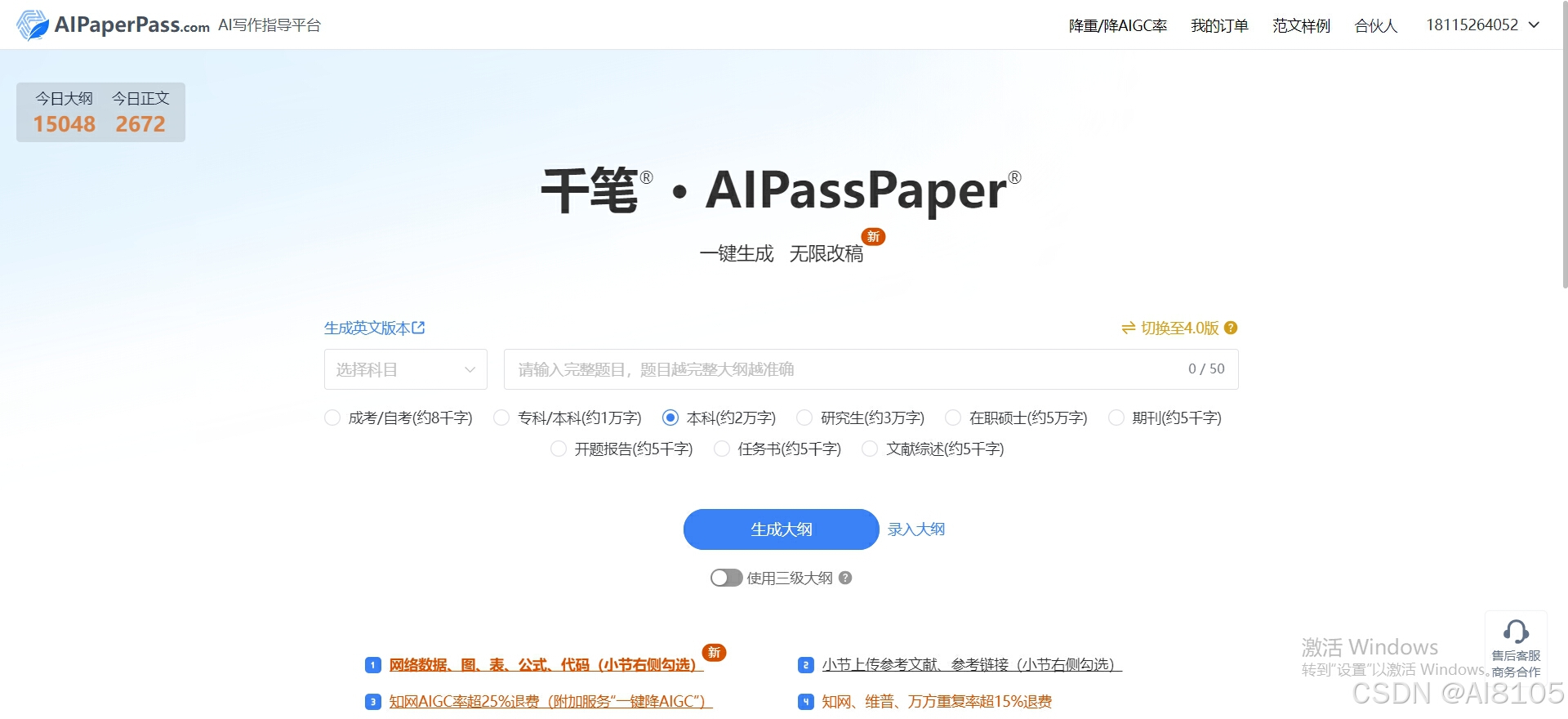The width and height of the screenshot is (1568, 719).
Task: Open 降重/降AIGC率 menu item
Action: (1118, 25)
